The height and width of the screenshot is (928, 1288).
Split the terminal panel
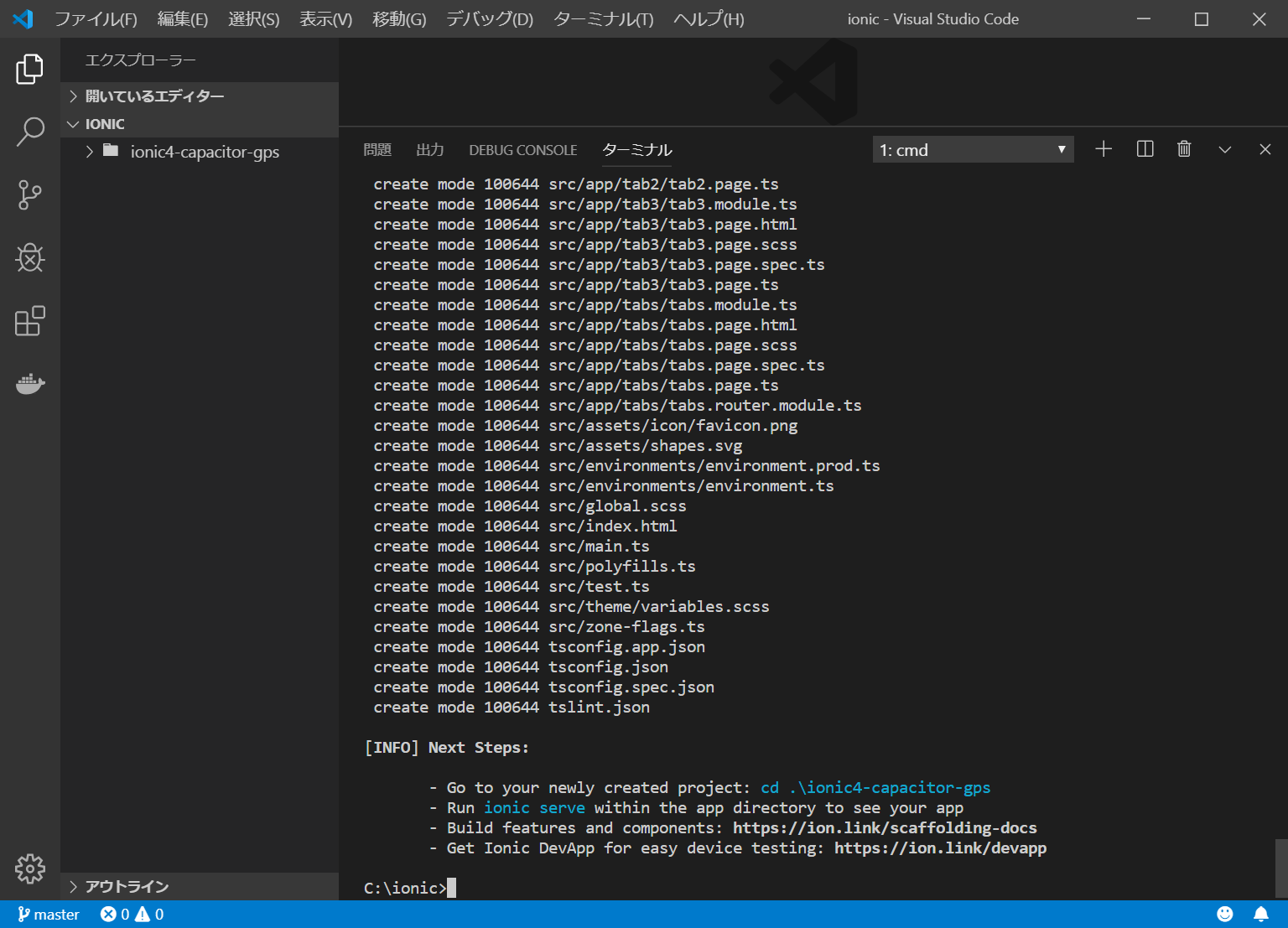point(1145,149)
